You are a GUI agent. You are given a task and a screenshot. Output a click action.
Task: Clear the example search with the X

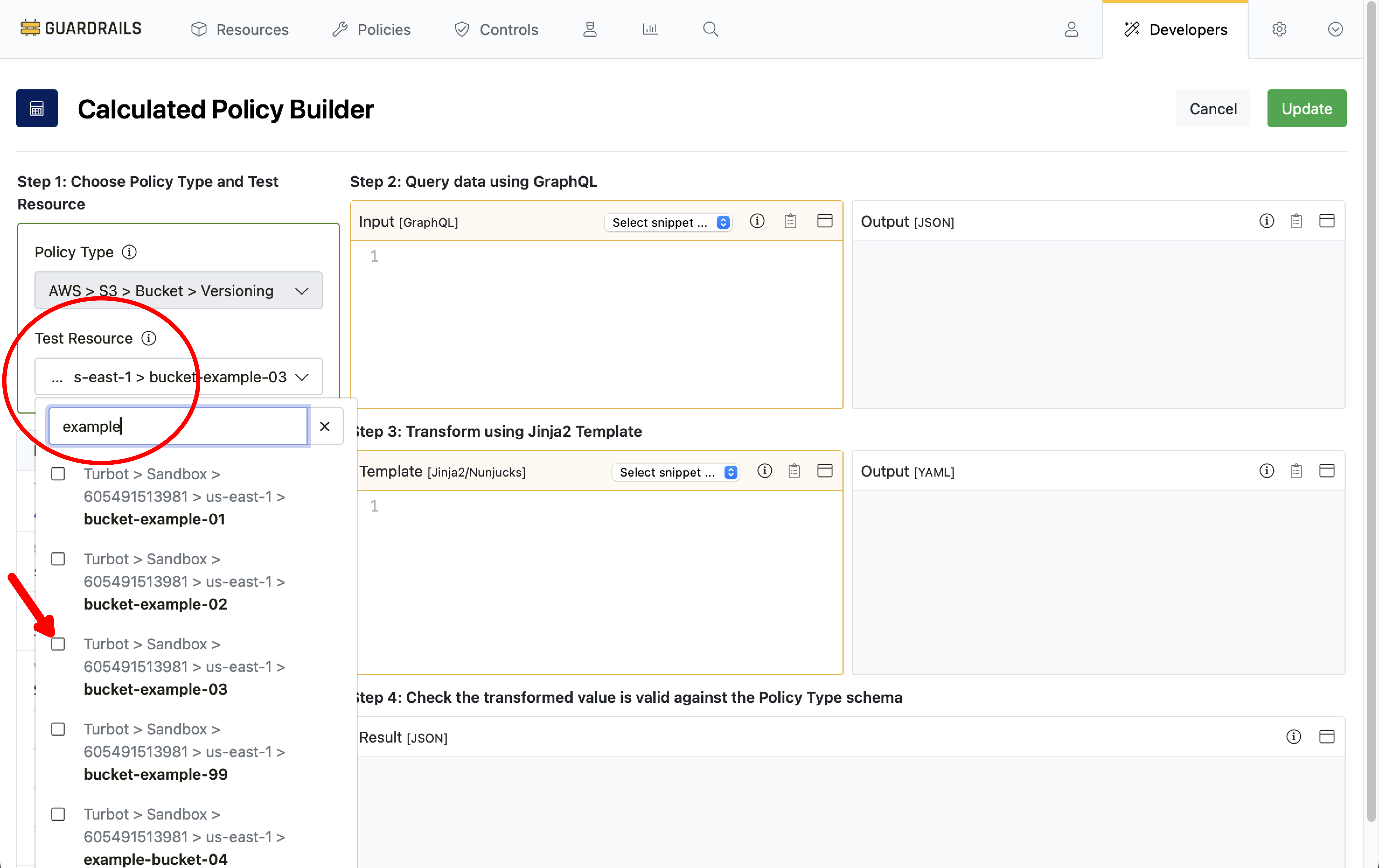(325, 426)
